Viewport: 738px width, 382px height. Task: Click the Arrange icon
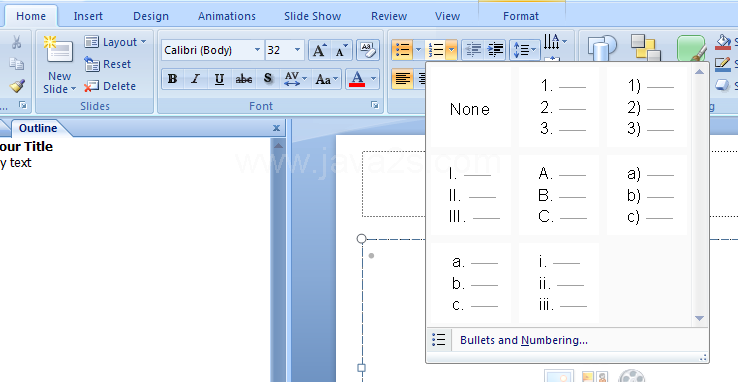point(646,48)
